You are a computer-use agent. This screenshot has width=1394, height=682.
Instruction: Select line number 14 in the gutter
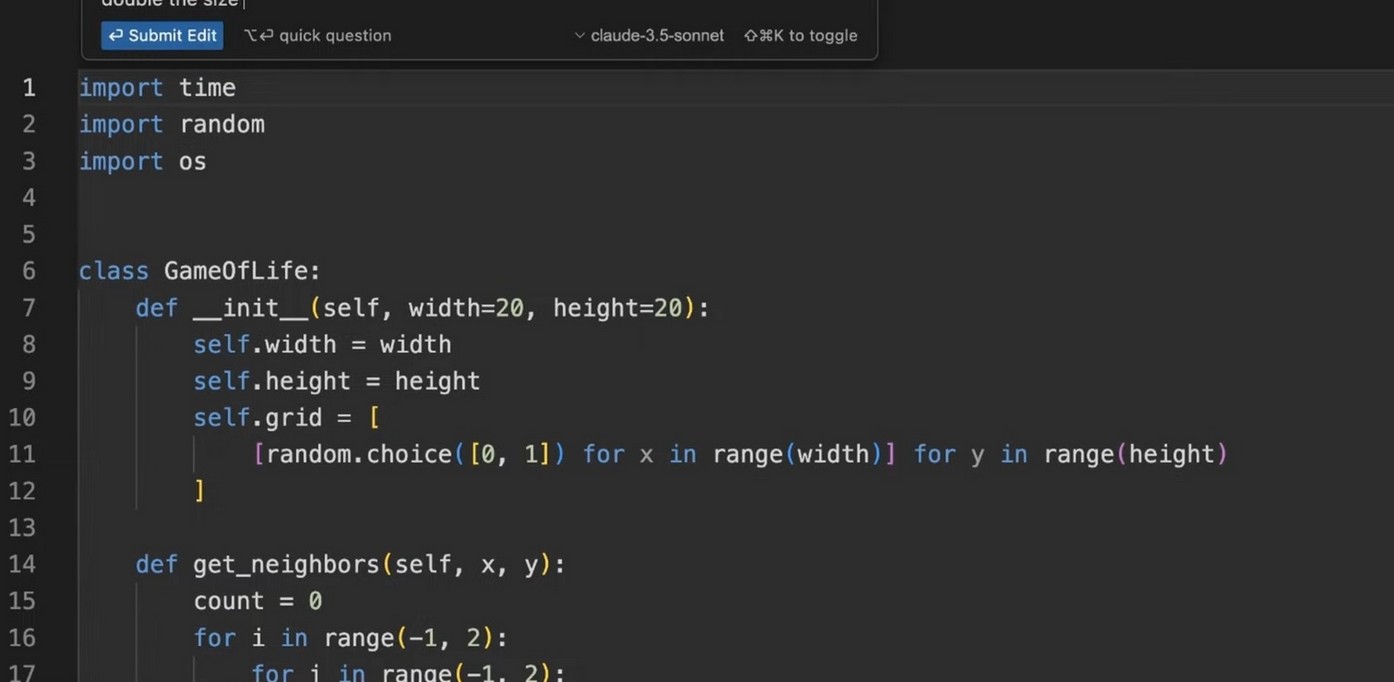(22, 564)
